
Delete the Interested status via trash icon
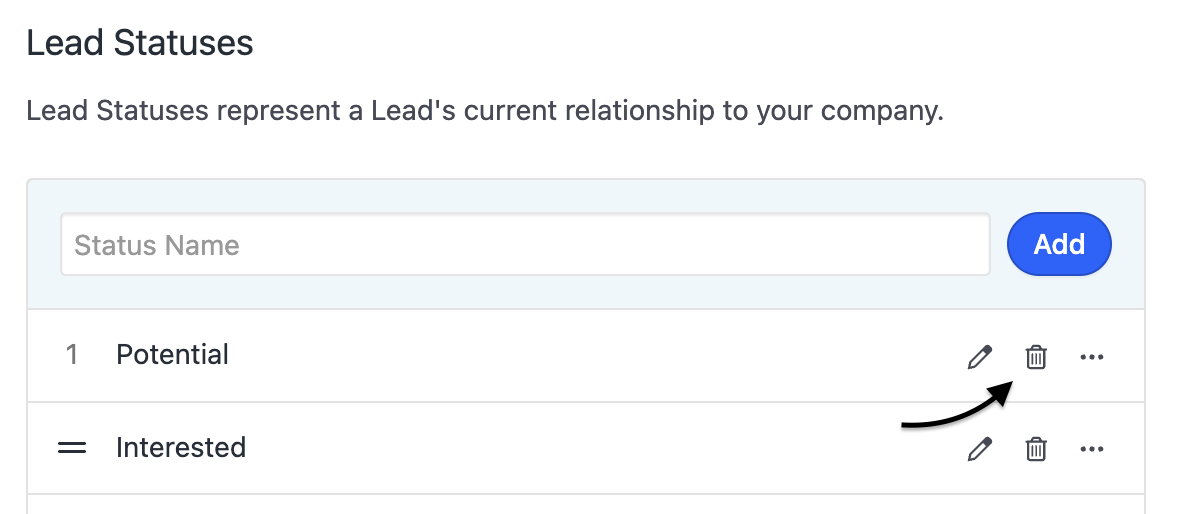1036,449
